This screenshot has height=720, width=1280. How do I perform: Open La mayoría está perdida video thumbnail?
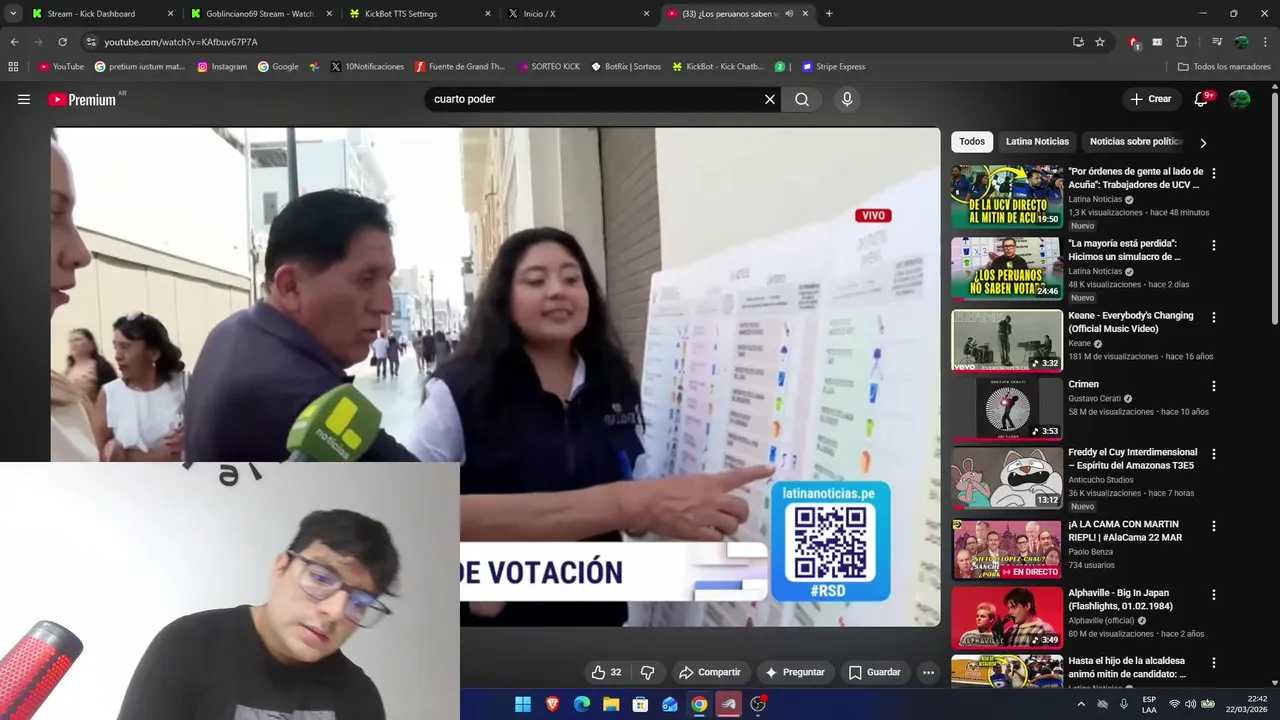1007,268
